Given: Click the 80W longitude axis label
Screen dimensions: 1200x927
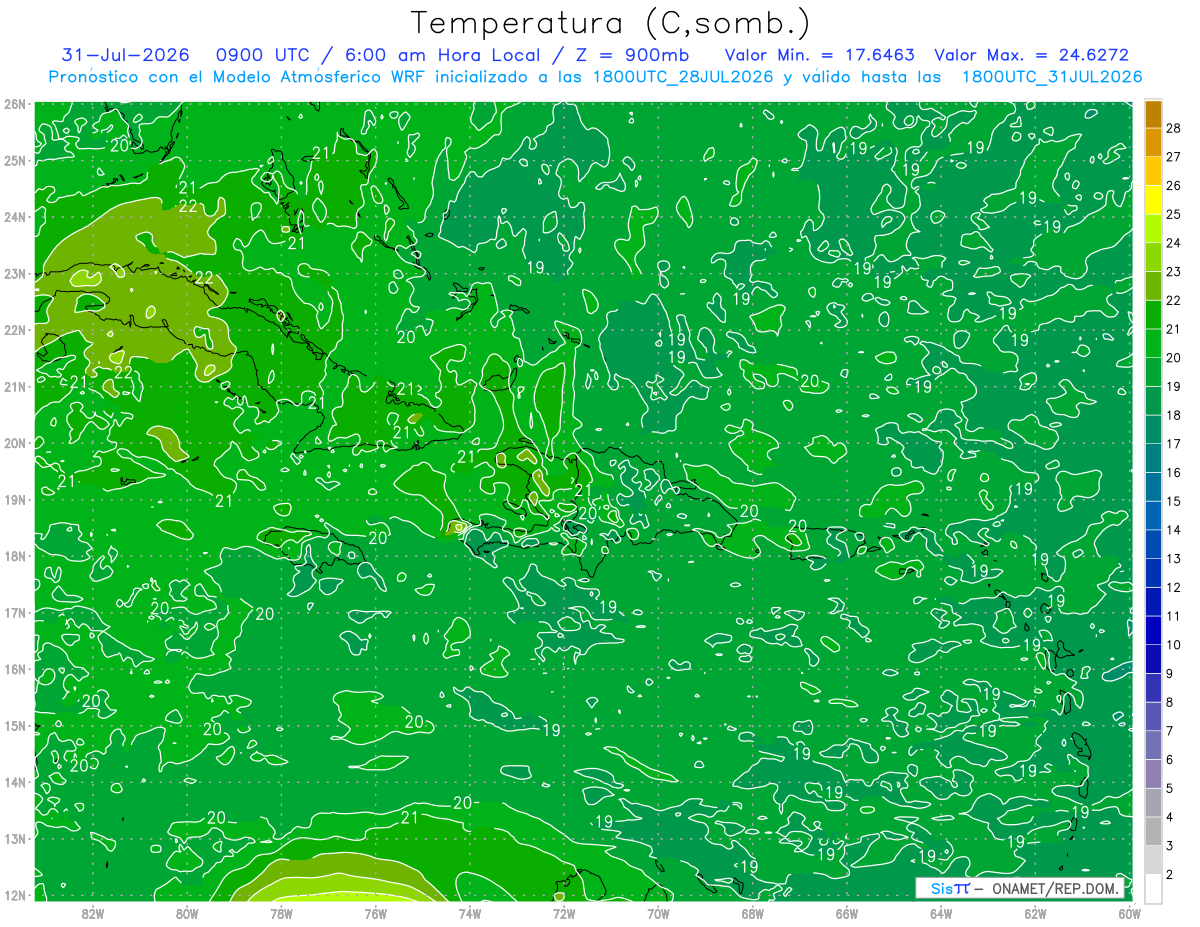Looking at the screenshot, I should coord(187,913).
